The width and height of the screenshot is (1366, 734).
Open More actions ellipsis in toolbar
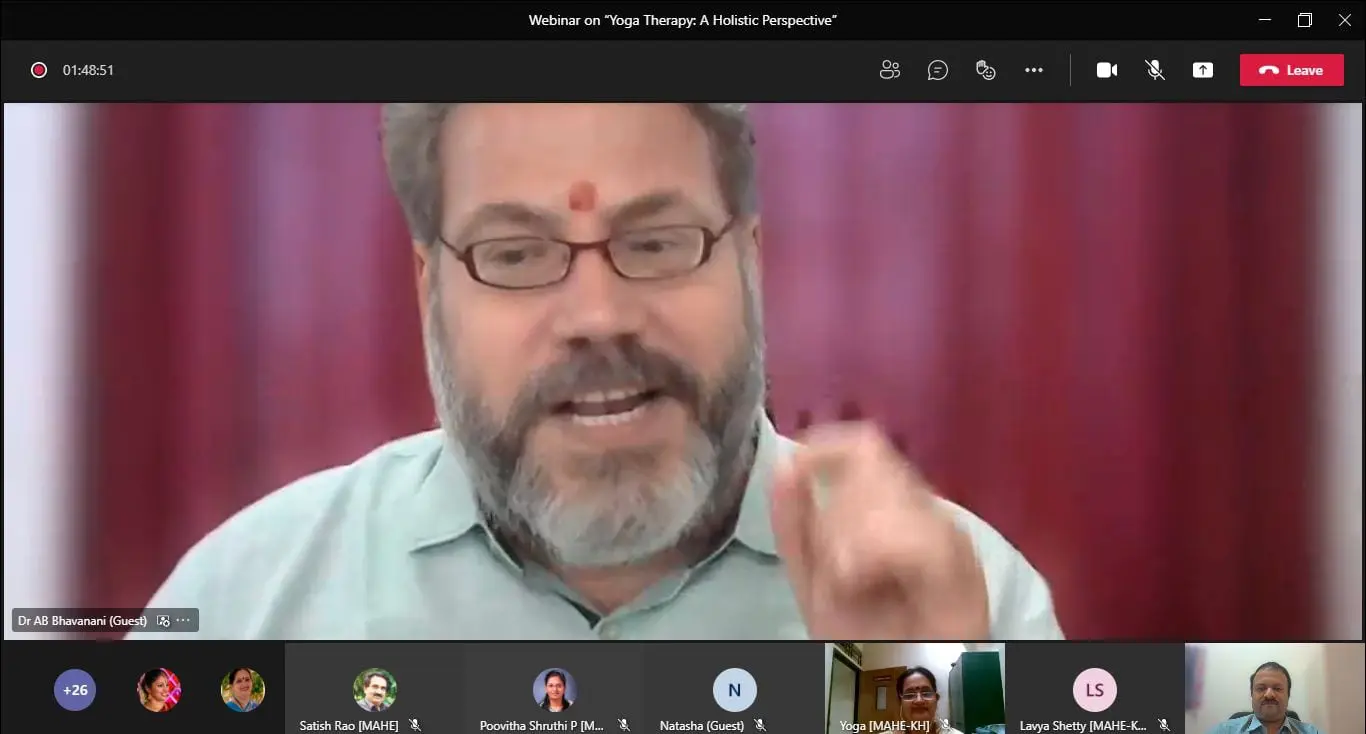(1034, 70)
